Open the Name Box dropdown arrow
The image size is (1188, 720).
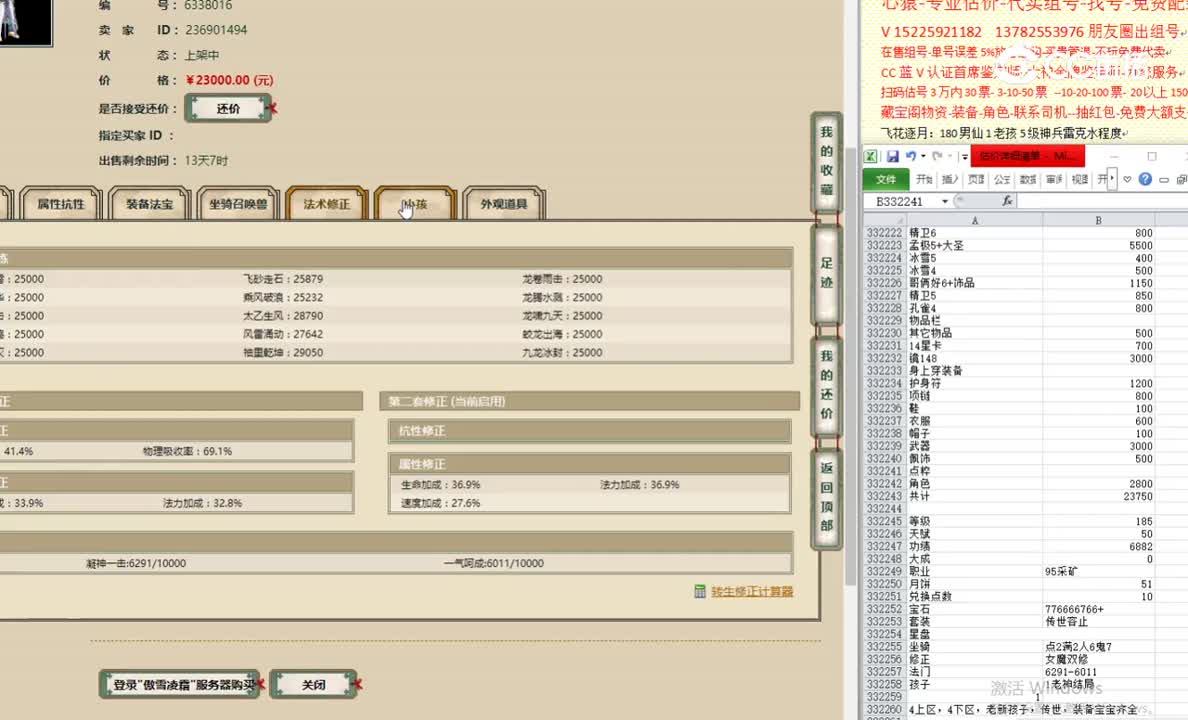(944, 201)
